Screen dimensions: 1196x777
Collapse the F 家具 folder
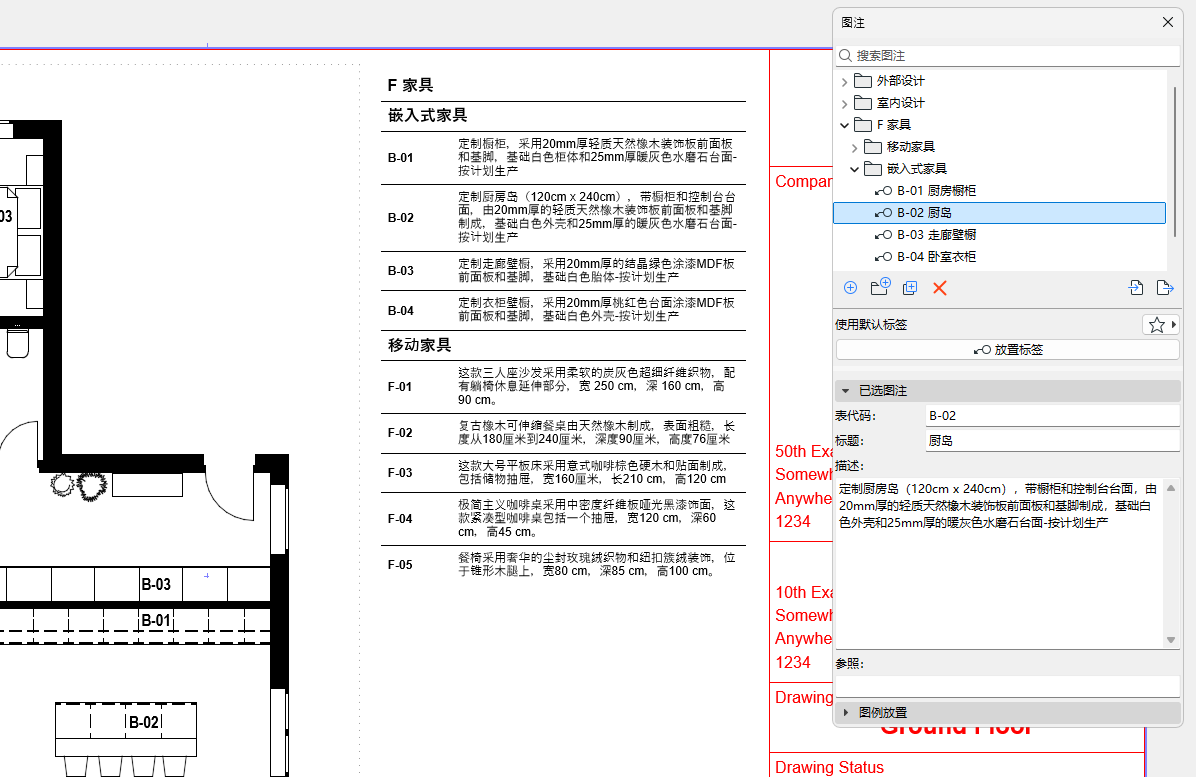point(844,125)
